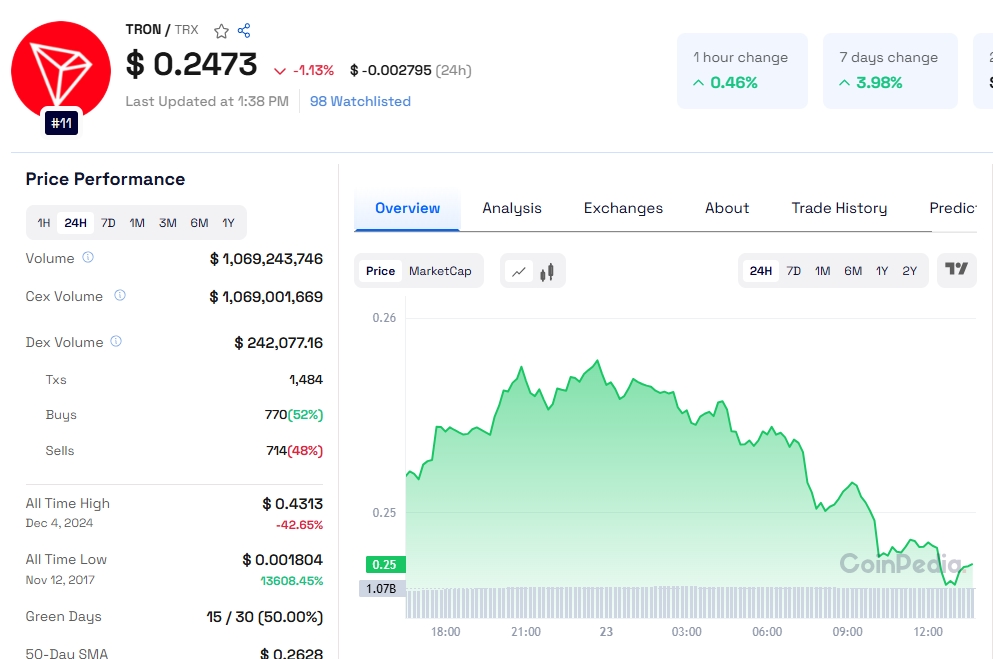The height and width of the screenshot is (659, 993).
Task: Open the Exchanges tab
Action: (623, 208)
